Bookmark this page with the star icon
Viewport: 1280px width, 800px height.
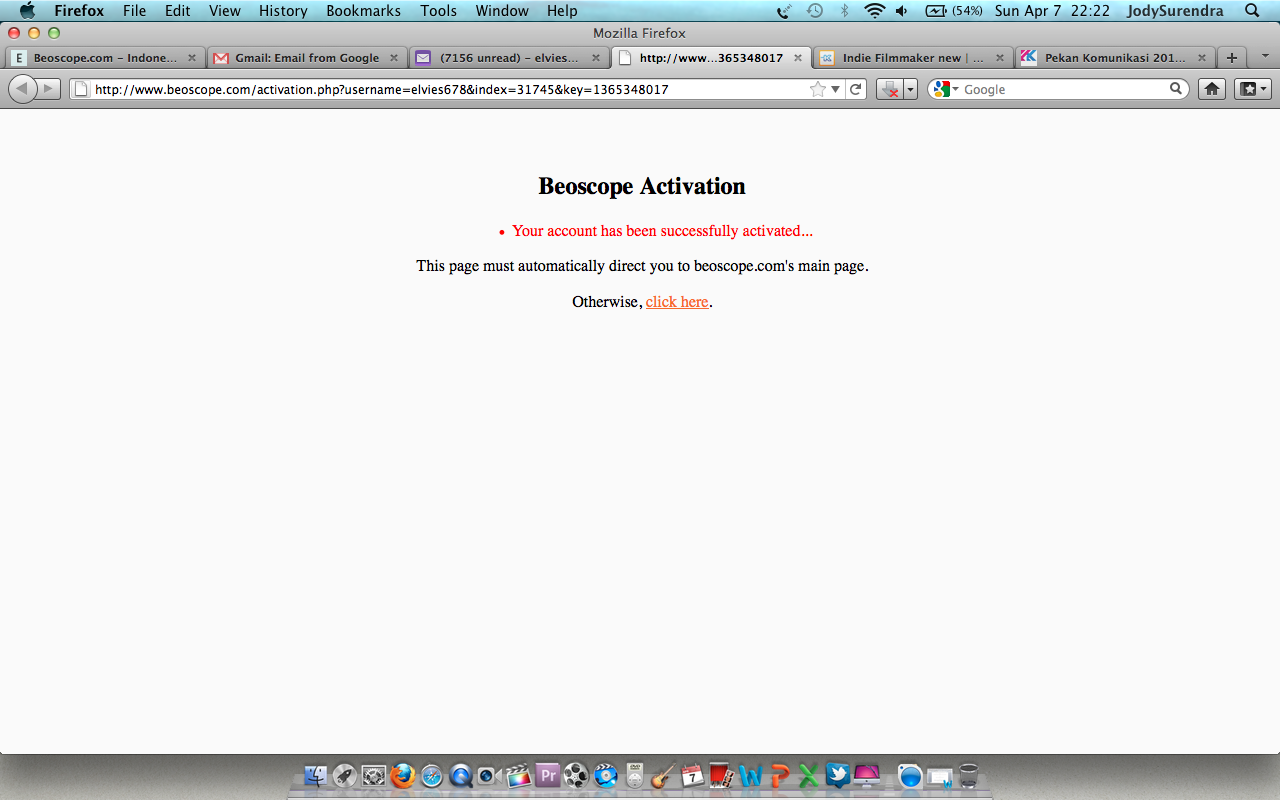coord(817,89)
